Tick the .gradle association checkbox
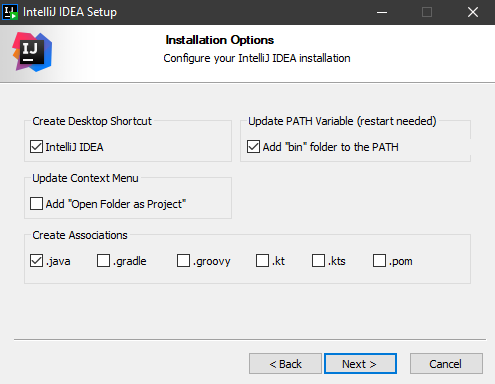495x384 pixels. click(x=103, y=261)
